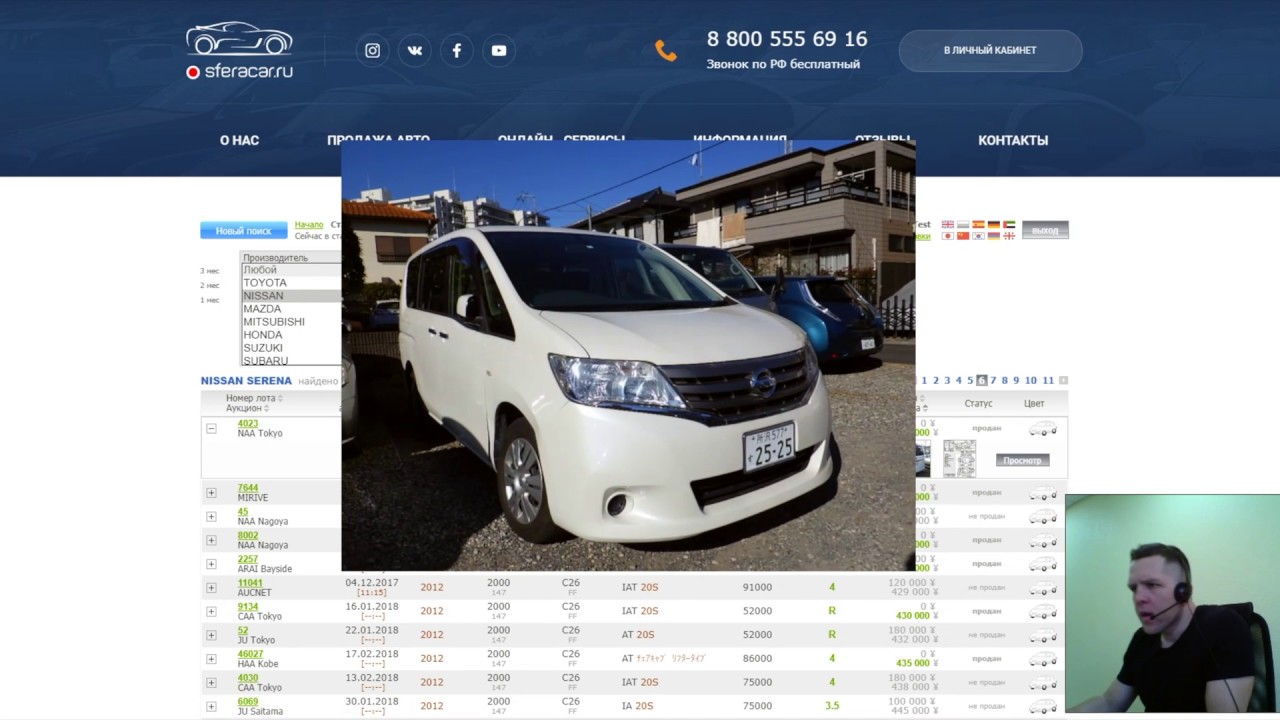Expand lot 8002 NAA Nagoya row
1280x720 pixels.
pyautogui.click(x=211, y=540)
